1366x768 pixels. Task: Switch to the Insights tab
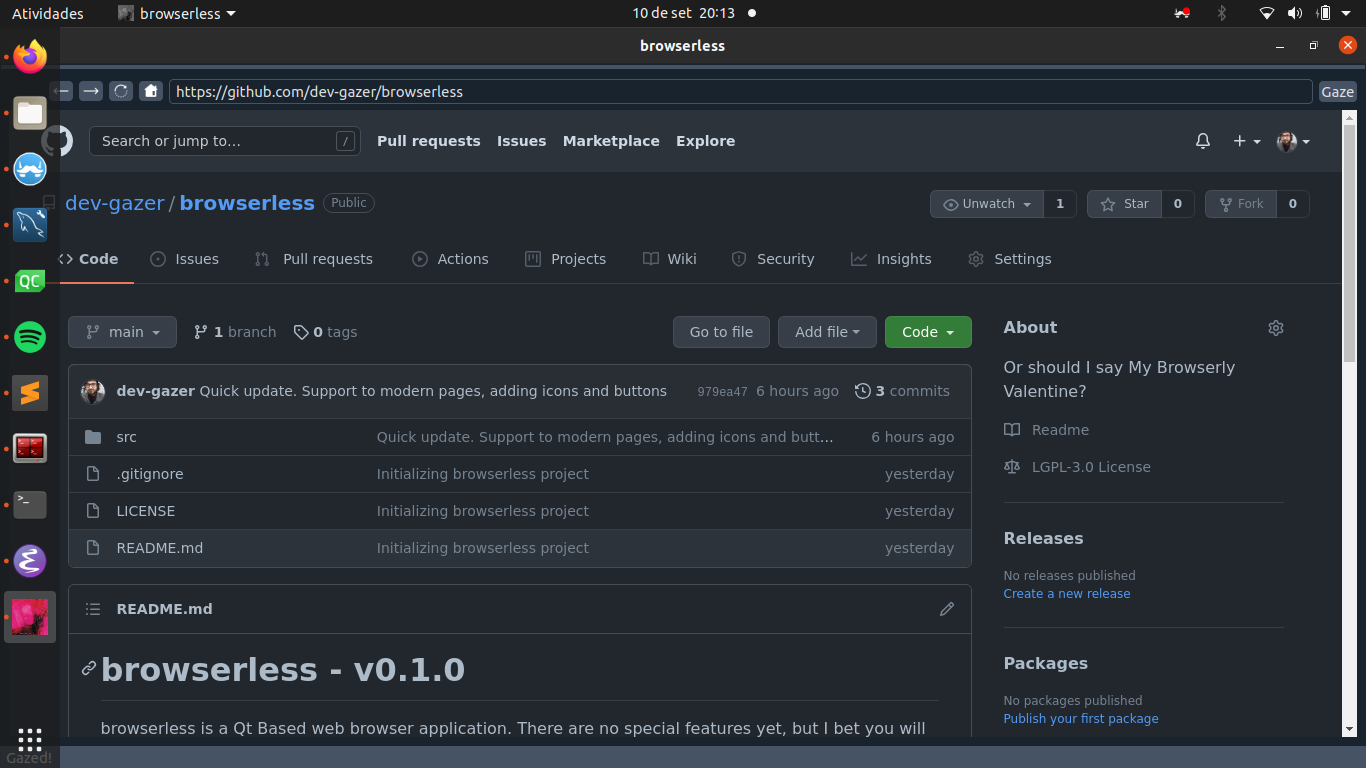tap(890, 259)
